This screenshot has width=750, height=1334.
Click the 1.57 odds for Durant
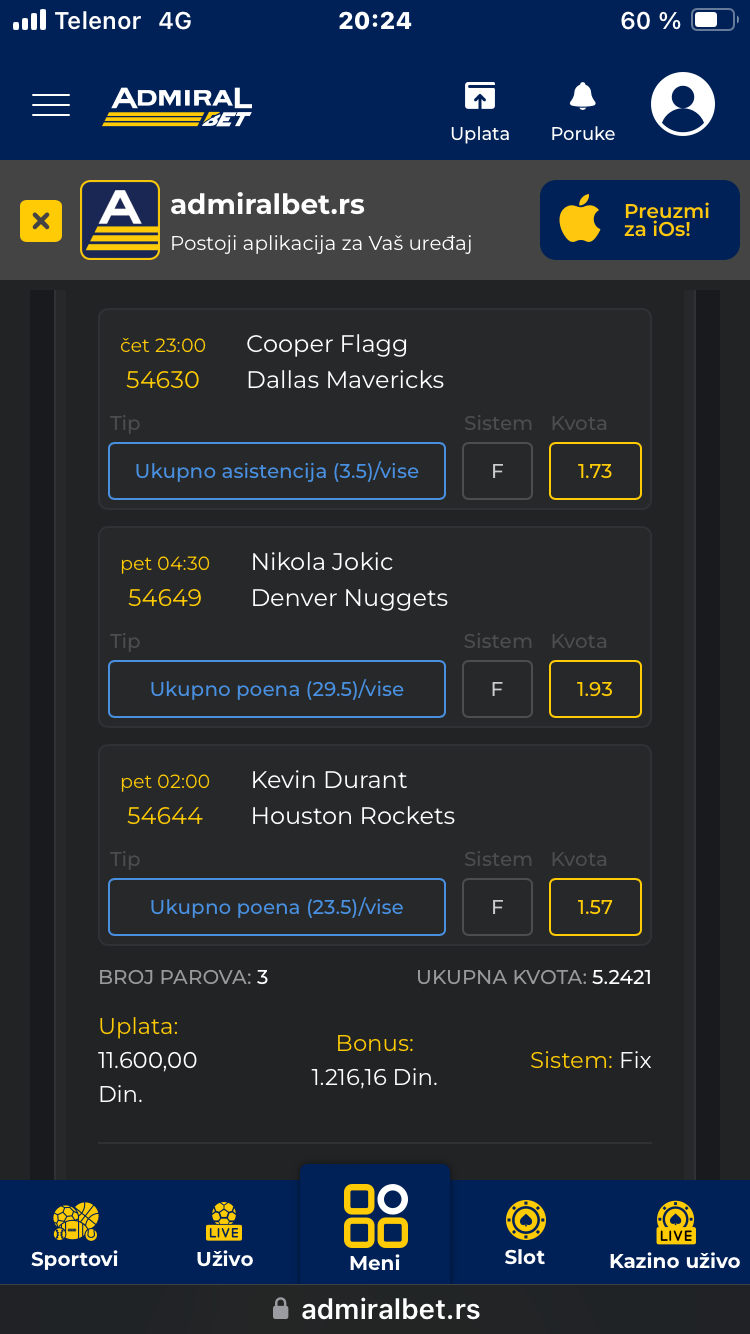pyautogui.click(x=595, y=907)
